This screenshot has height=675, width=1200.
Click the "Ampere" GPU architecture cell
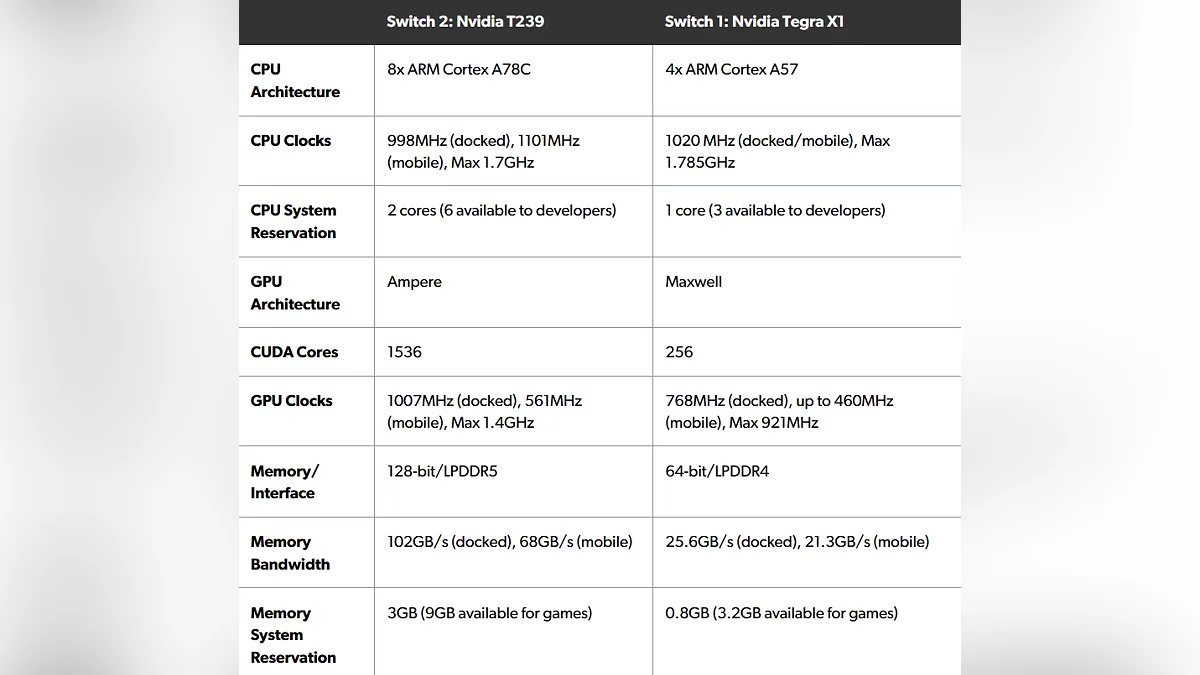(x=414, y=282)
